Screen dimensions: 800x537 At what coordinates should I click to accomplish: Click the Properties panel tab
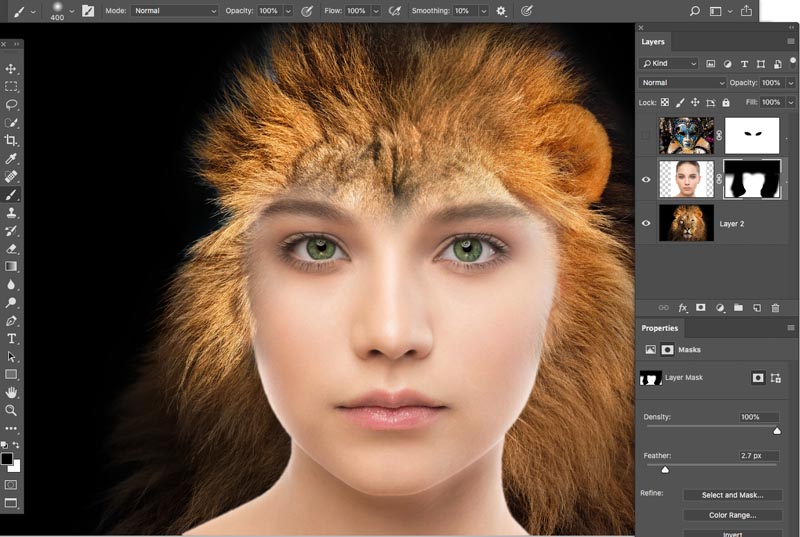660,328
